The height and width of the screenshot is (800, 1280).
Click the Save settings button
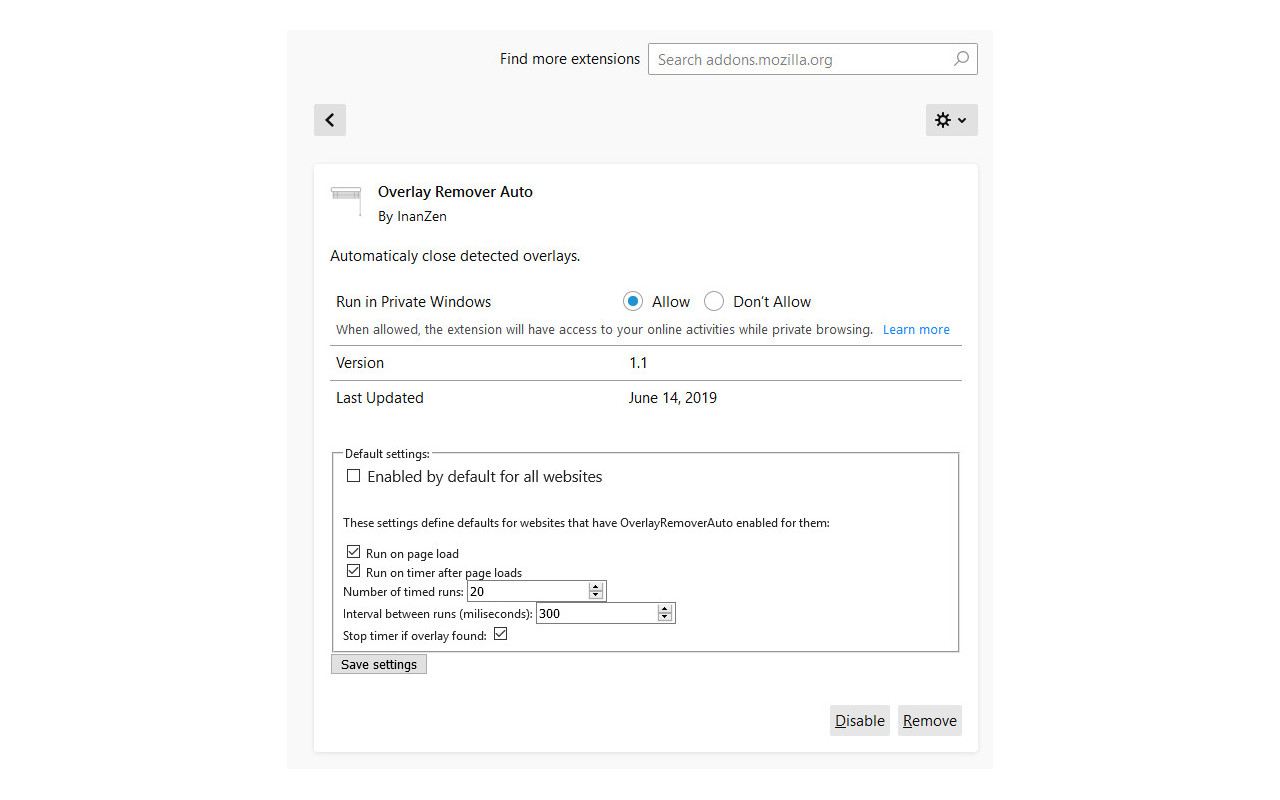coord(379,664)
